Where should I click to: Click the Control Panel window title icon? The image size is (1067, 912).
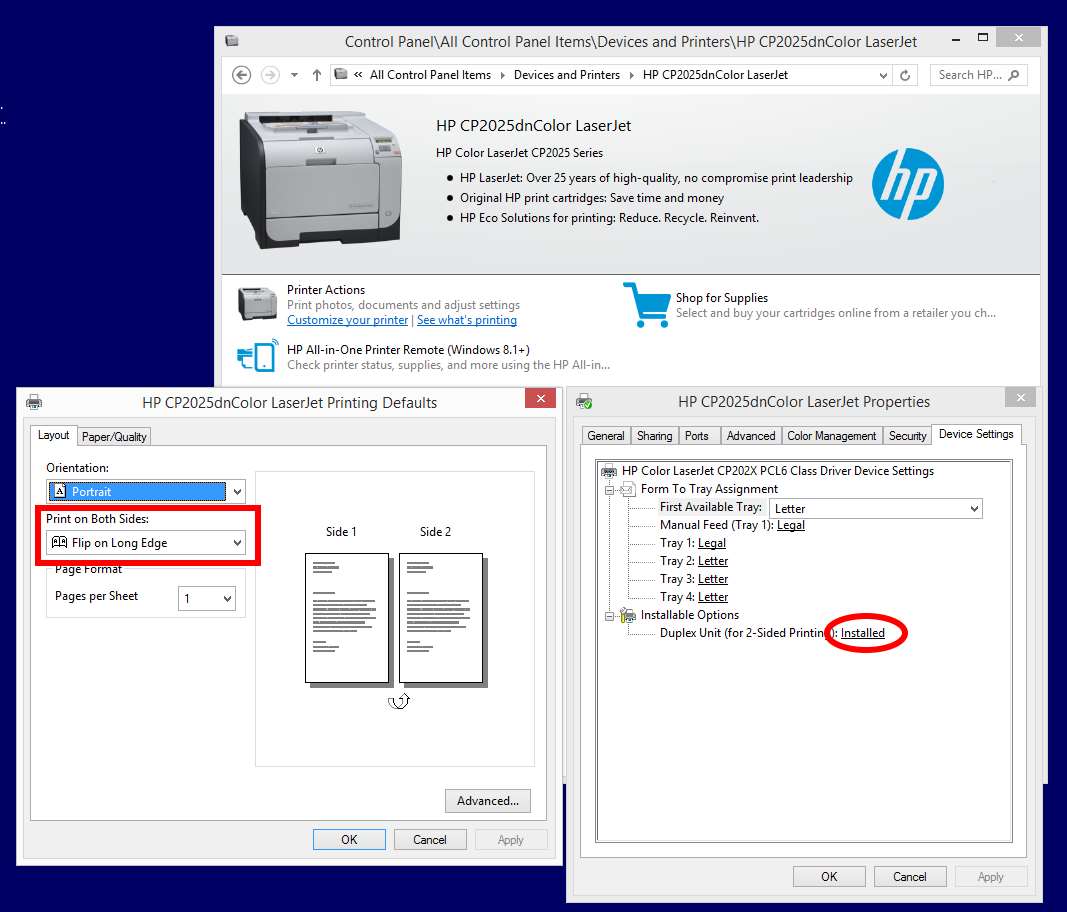coord(232,41)
